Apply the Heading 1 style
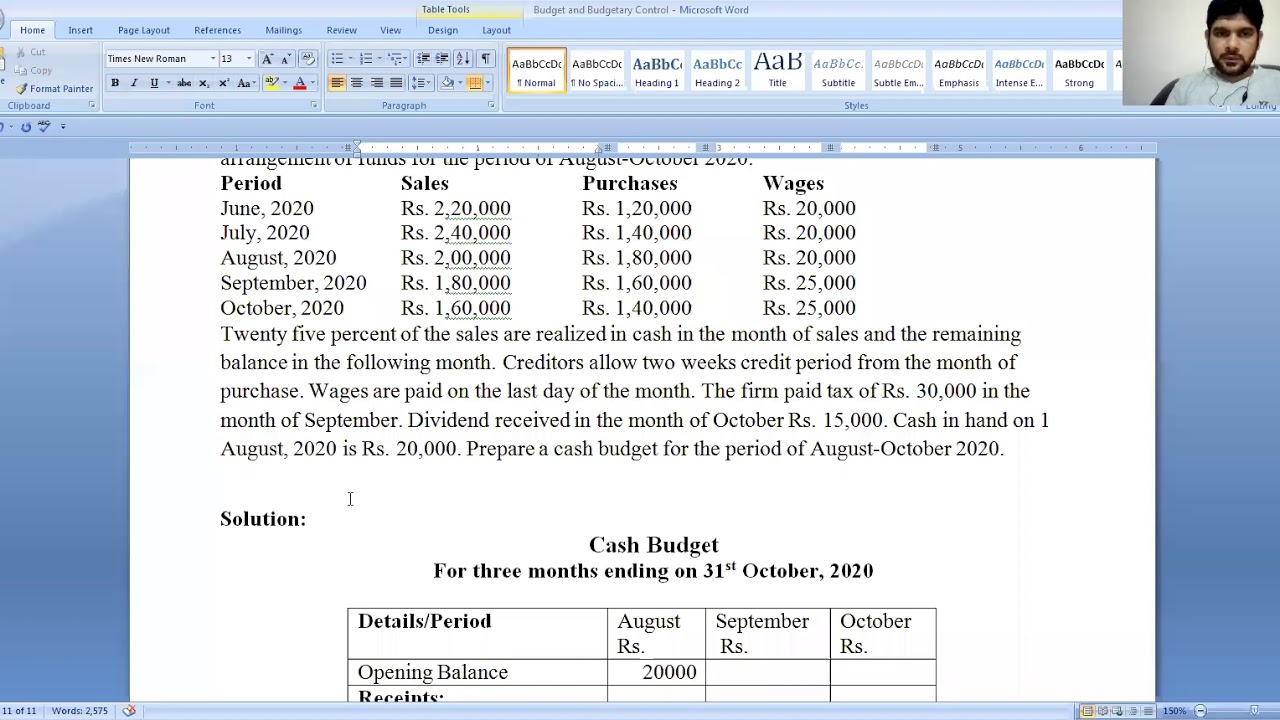 pos(657,70)
